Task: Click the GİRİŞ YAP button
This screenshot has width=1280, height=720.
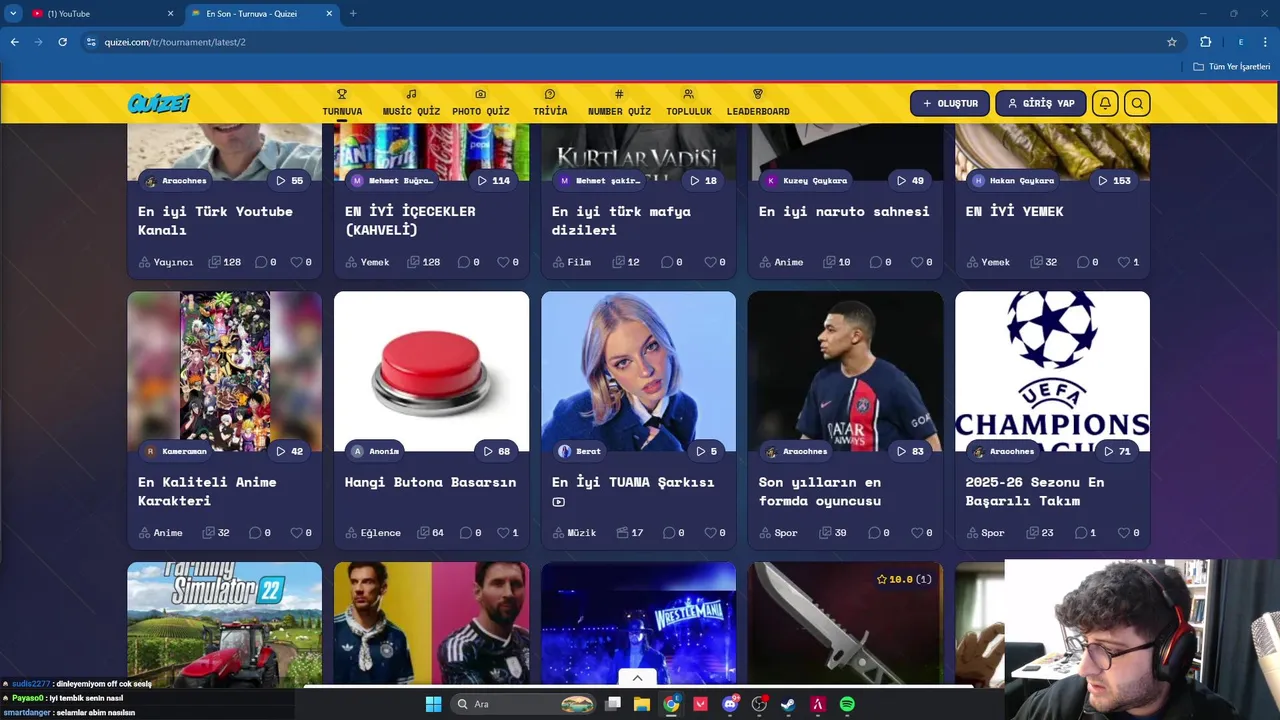Action: coord(1041,103)
